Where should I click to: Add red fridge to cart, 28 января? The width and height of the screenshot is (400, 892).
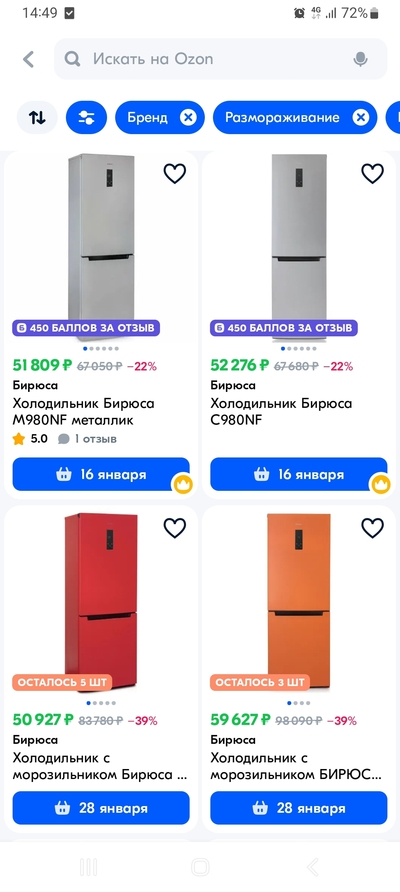[x=101, y=808]
